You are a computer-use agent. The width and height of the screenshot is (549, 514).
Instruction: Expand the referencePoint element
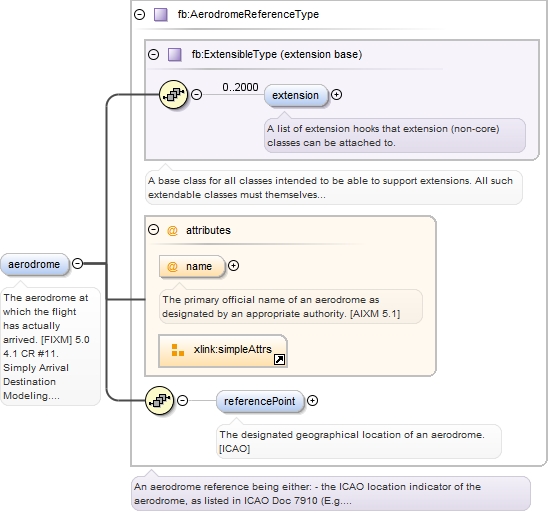(x=312, y=401)
